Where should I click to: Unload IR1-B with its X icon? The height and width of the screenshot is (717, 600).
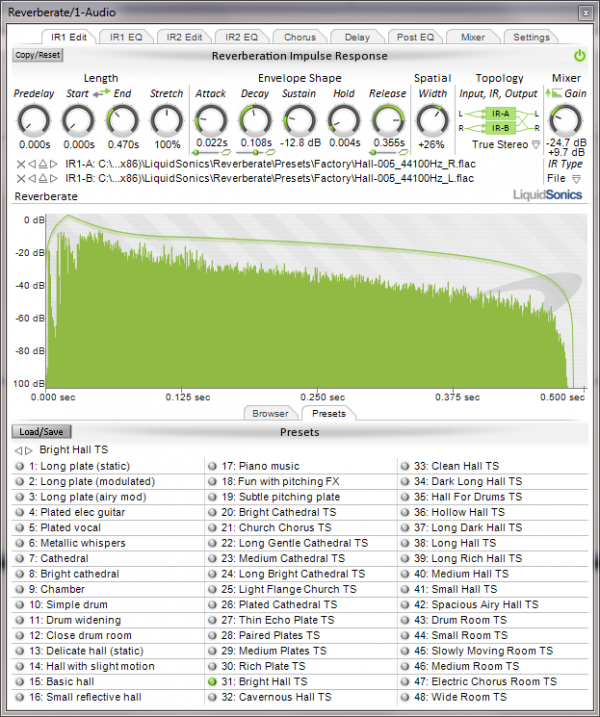pos(21,178)
